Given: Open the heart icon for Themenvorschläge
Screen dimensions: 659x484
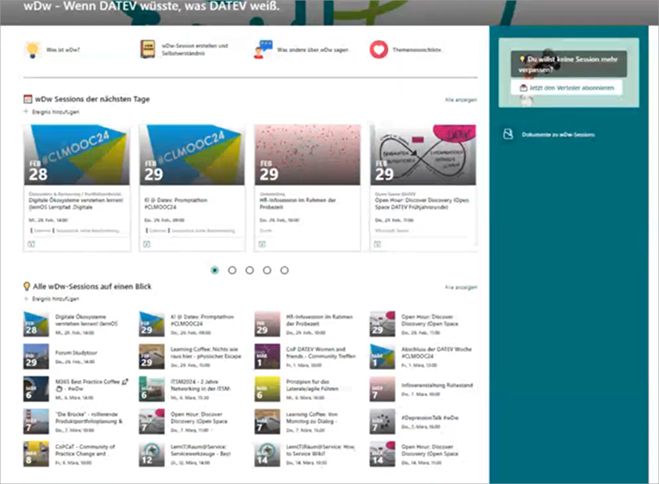Looking at the screenshot, I should pyautogui.click(x=378, y=49).
